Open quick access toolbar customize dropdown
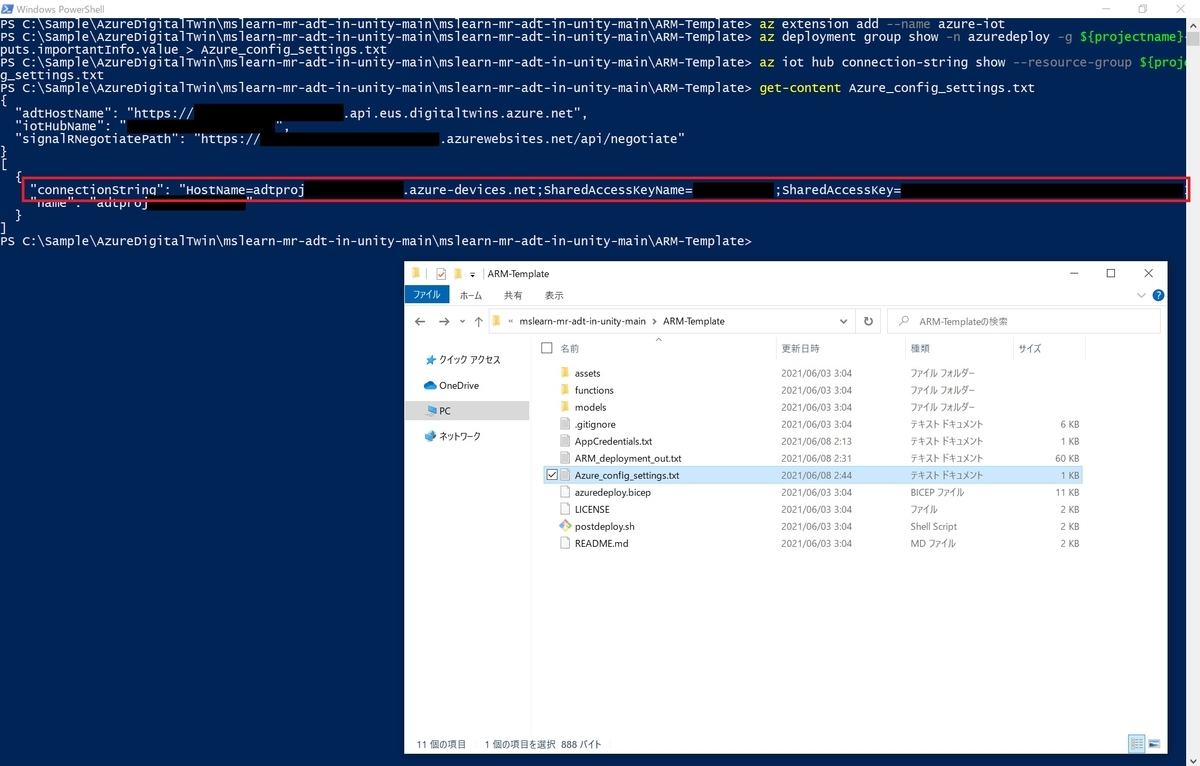Viewport: 1200px width, 766px height. click(473, 274)
